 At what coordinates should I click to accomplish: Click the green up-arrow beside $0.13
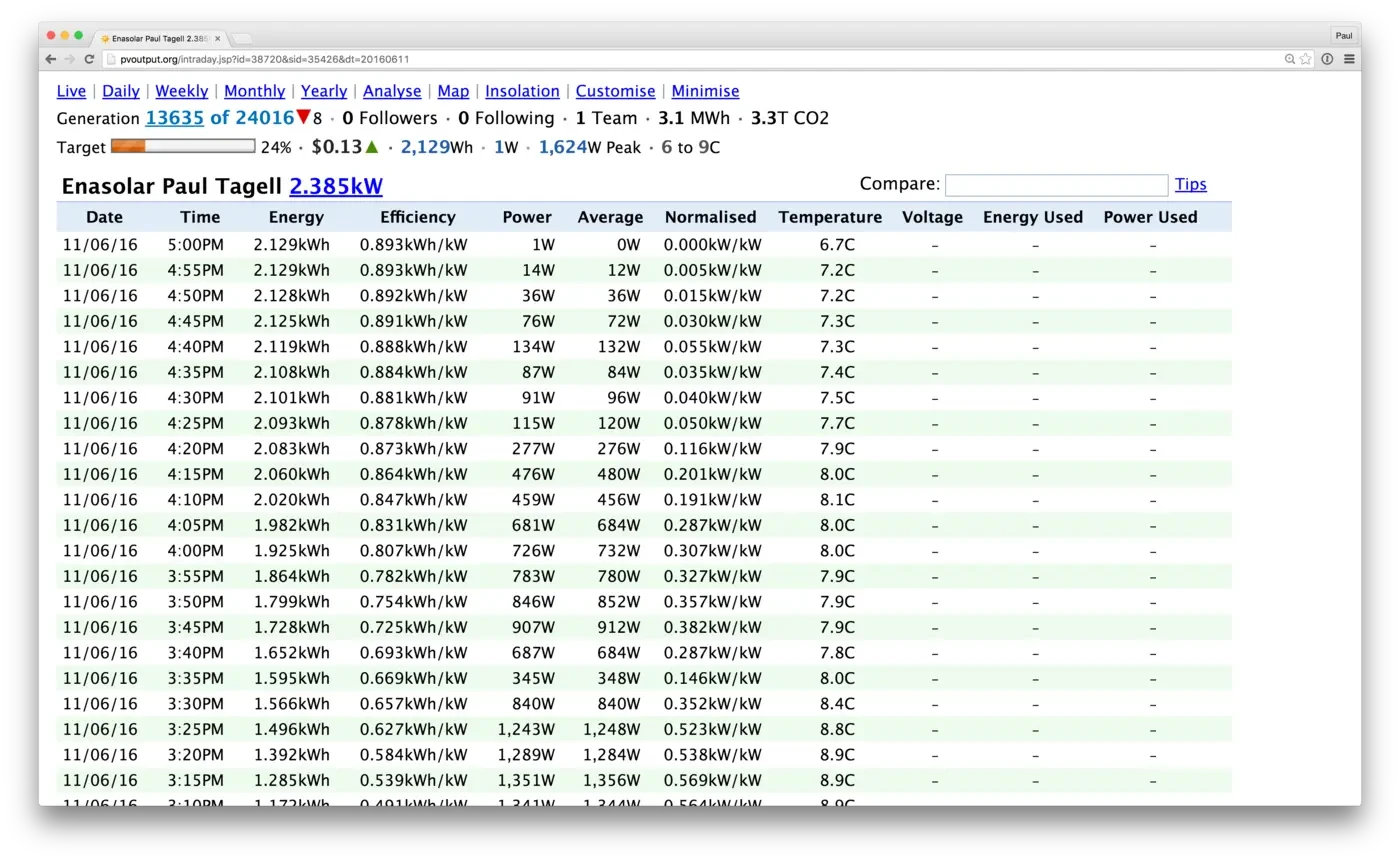coord(372,147)
